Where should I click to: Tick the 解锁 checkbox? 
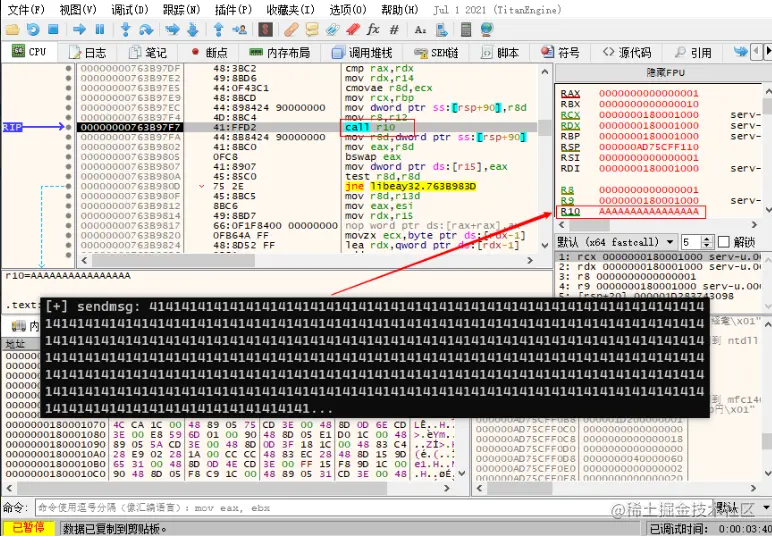point(724,242)
